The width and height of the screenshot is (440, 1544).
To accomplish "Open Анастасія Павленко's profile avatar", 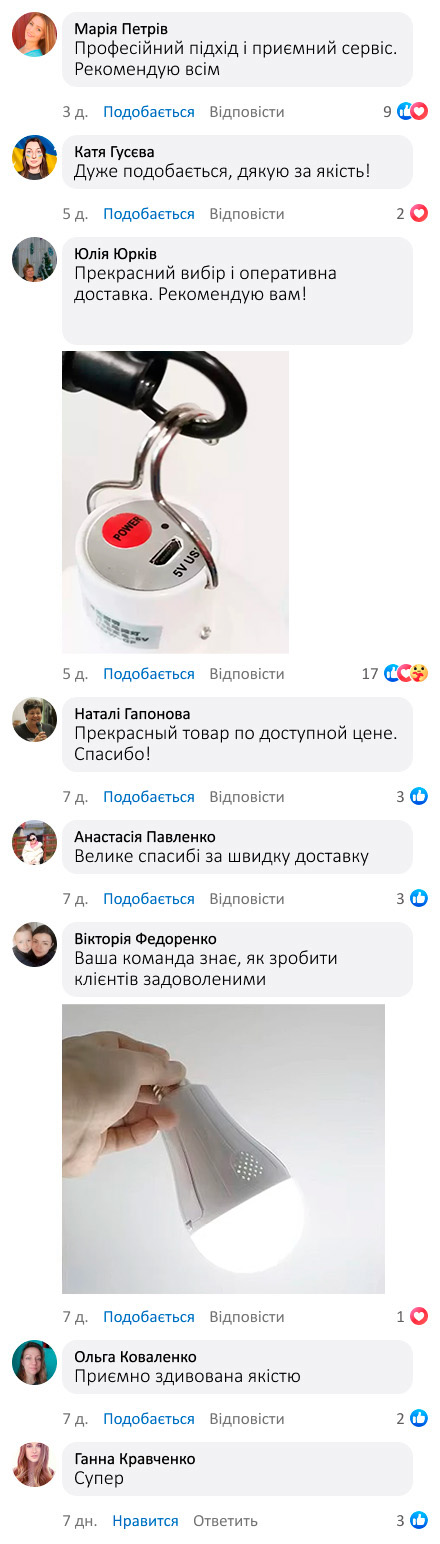I will point(34,842).
